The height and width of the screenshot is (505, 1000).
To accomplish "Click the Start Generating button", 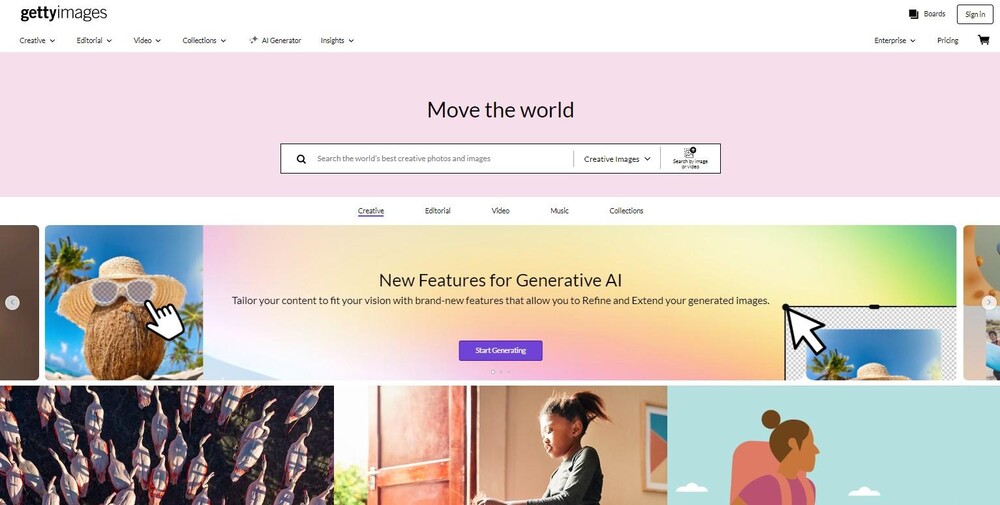I will [x=501, y=351].
